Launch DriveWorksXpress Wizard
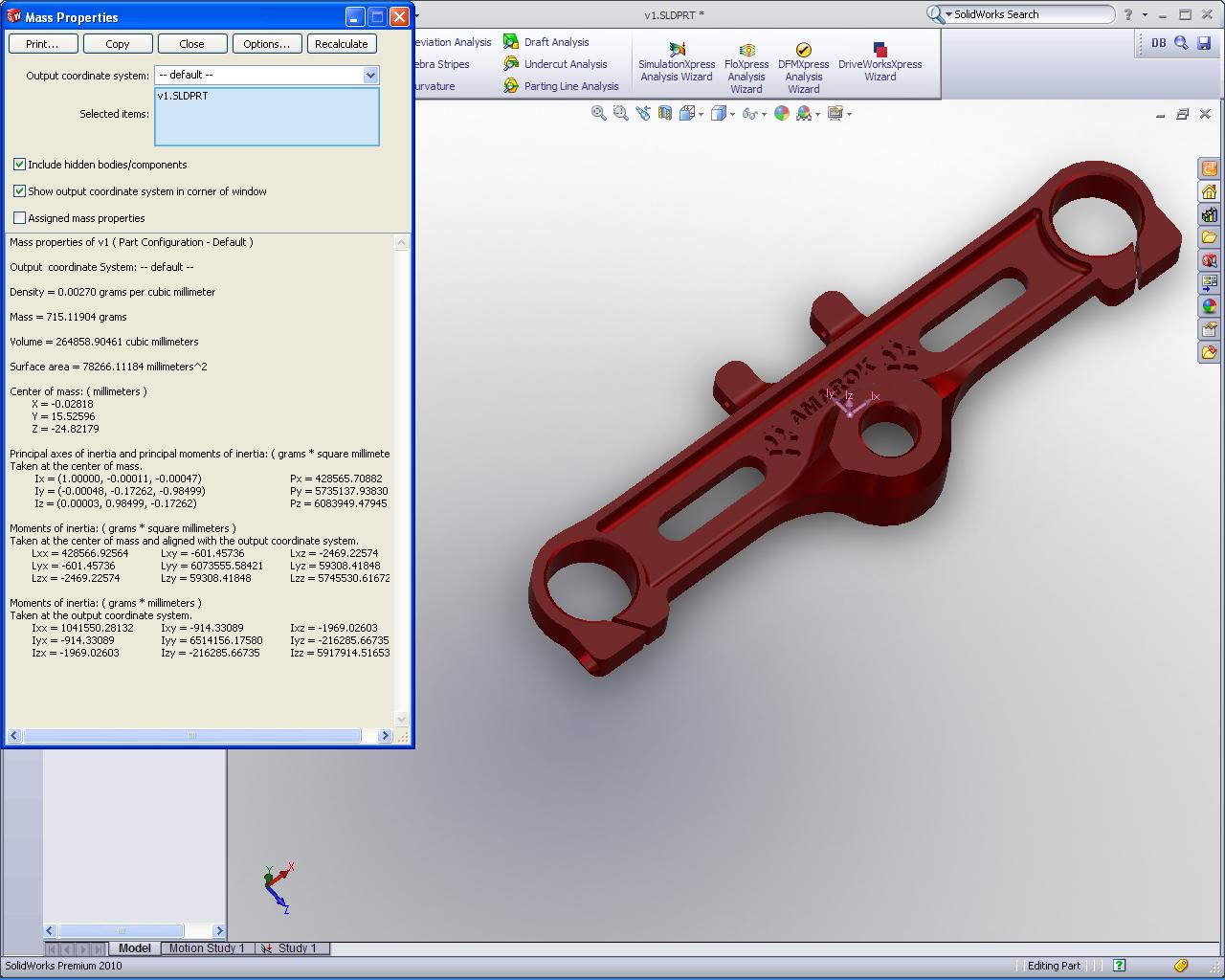This screenshot has width=1225, height=980. click(880, 63)
